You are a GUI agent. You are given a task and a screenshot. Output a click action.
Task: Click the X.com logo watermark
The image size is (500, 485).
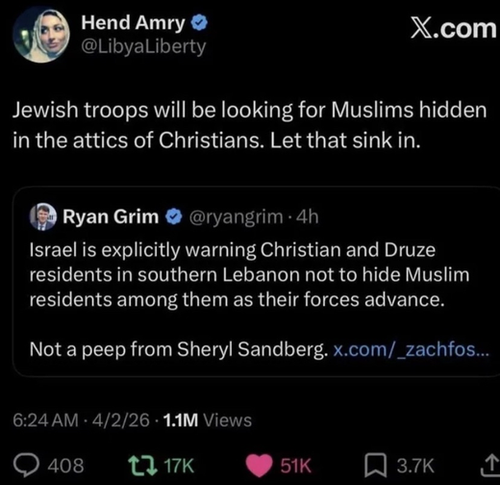click(453, 29)
